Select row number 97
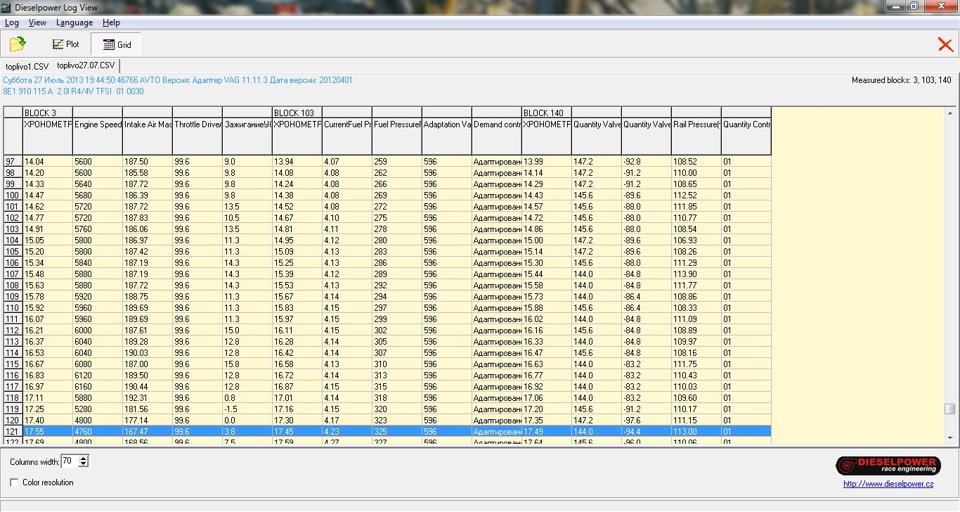 click(x=13, y=162)
